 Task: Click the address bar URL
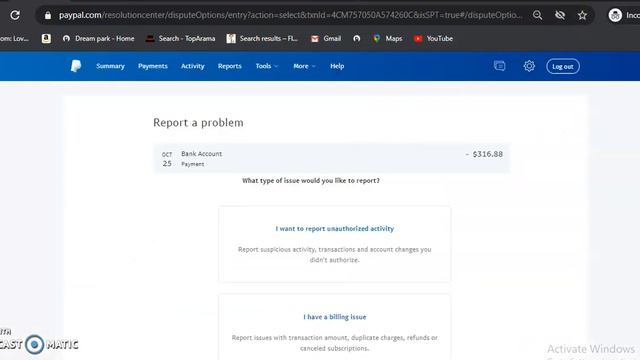coord(290,16)
